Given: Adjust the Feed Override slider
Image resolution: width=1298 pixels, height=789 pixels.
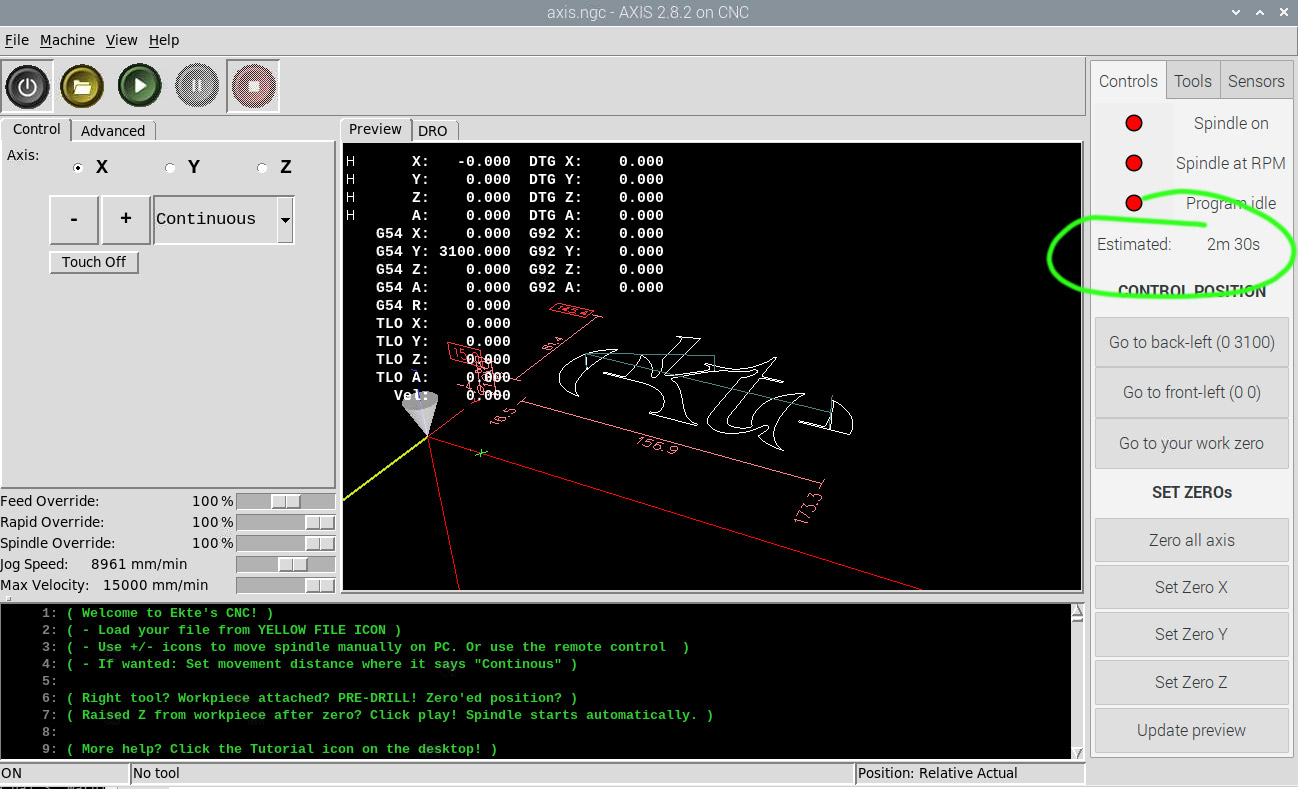Looking at the screenshot, I should pyautogui.click(x=286, y=501).
